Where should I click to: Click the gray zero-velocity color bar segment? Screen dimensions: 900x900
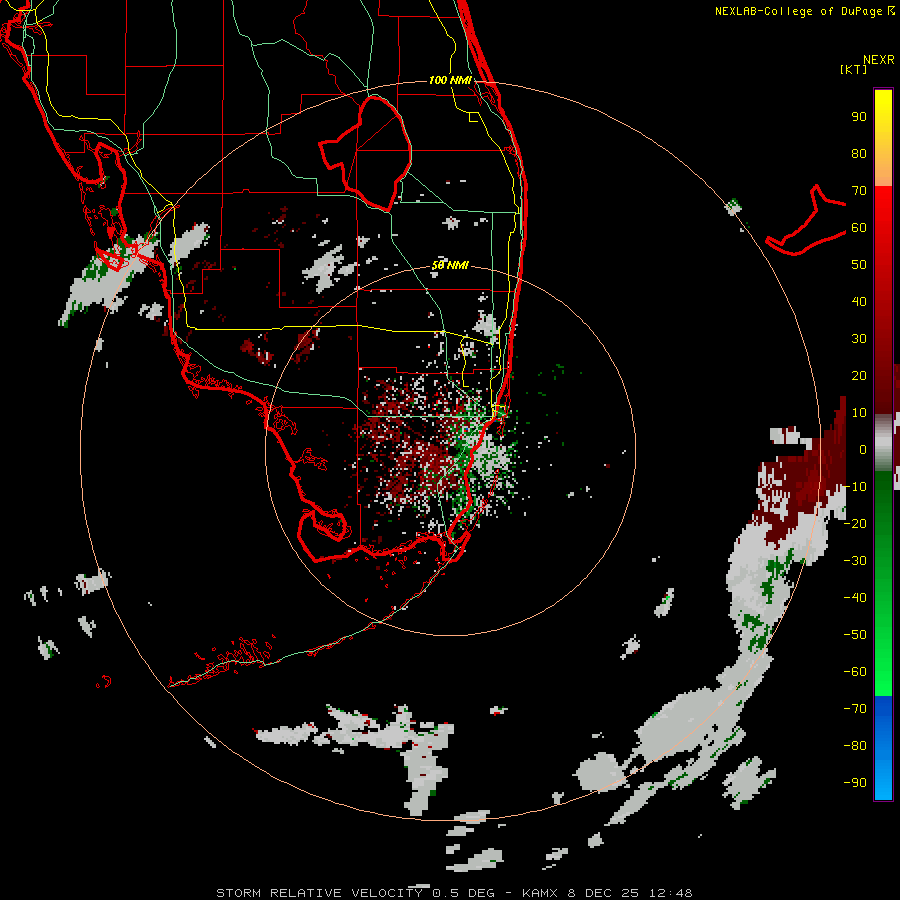883,442
